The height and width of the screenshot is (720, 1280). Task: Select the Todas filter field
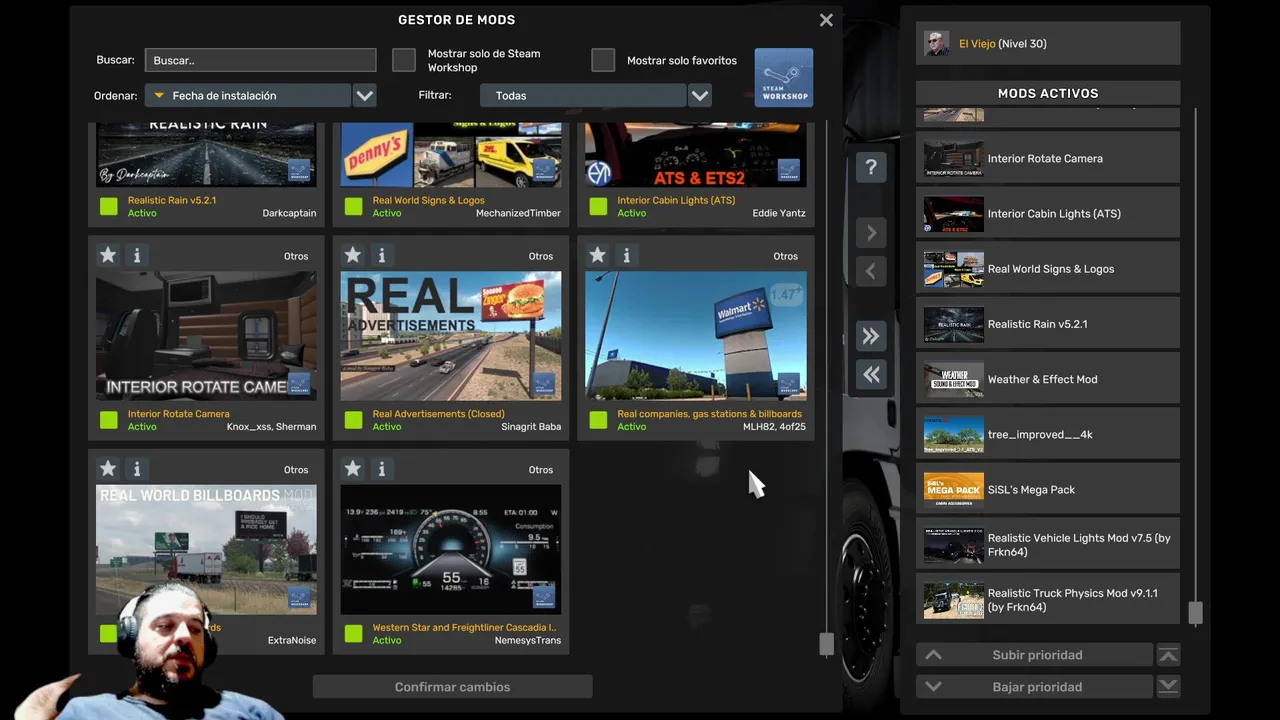pos(583,96)
